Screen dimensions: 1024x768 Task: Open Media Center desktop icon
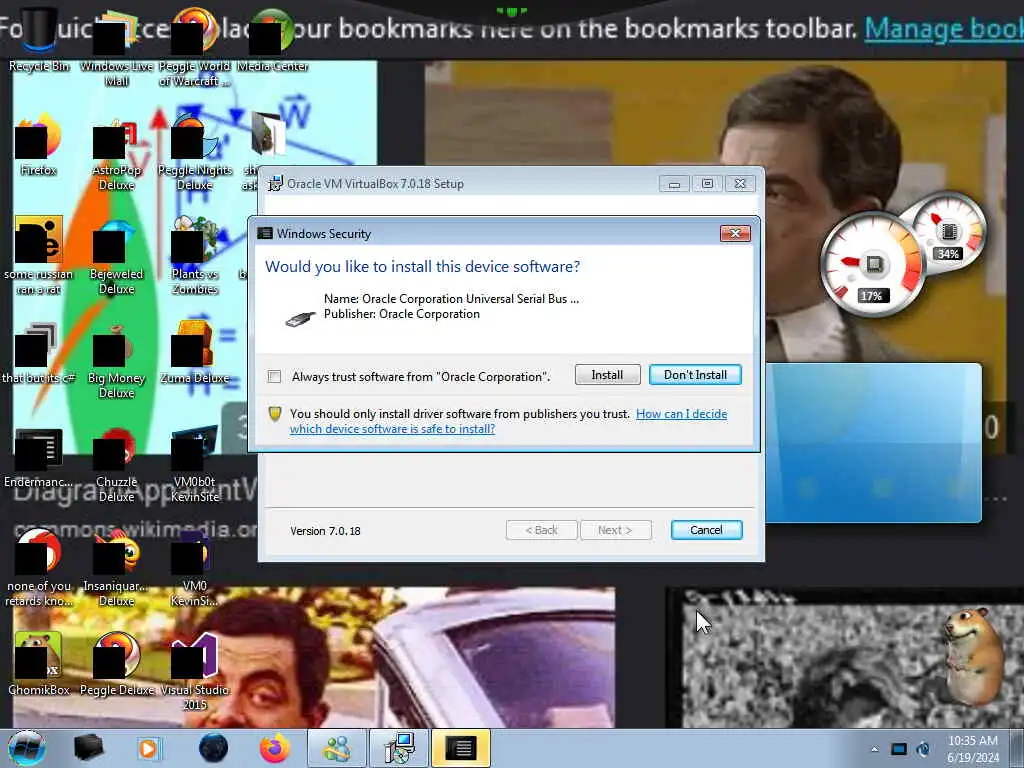tap(272, 38)
